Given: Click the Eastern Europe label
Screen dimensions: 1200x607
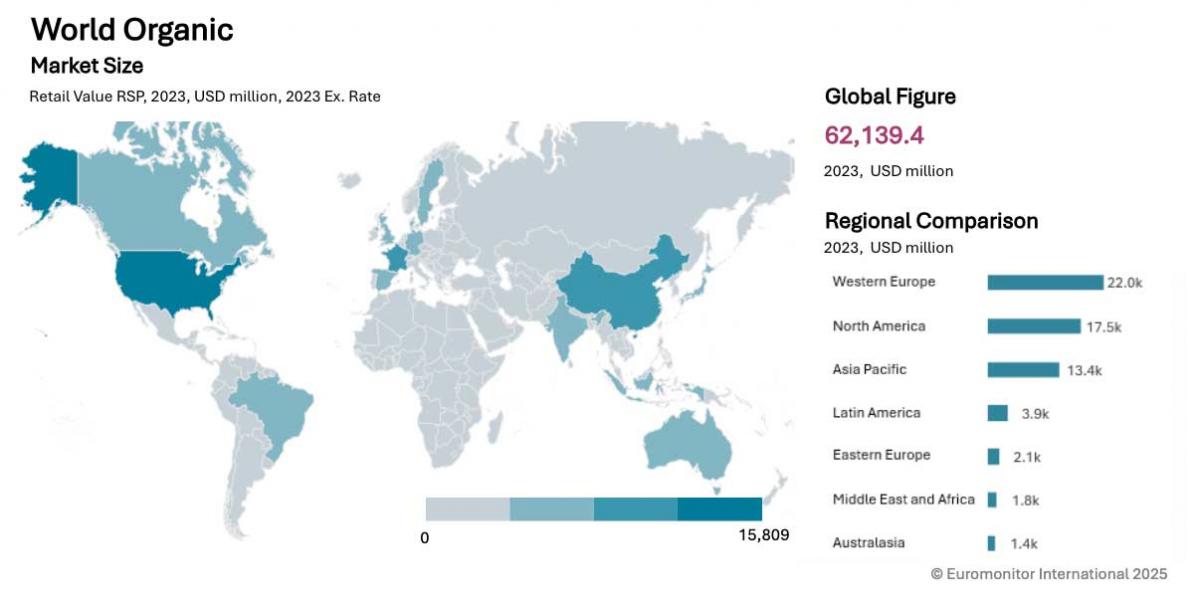Looking at the screenshot, I should 881,455.
